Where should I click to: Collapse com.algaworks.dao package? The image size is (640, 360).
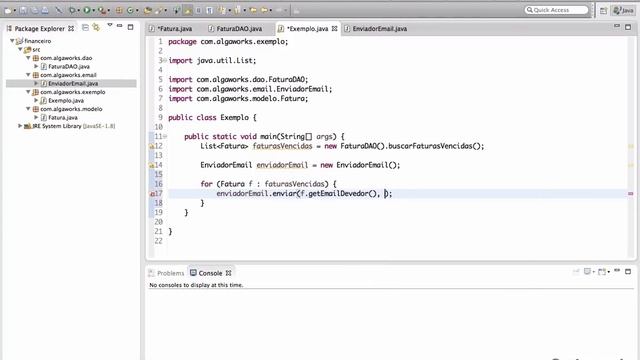(28, 58)
